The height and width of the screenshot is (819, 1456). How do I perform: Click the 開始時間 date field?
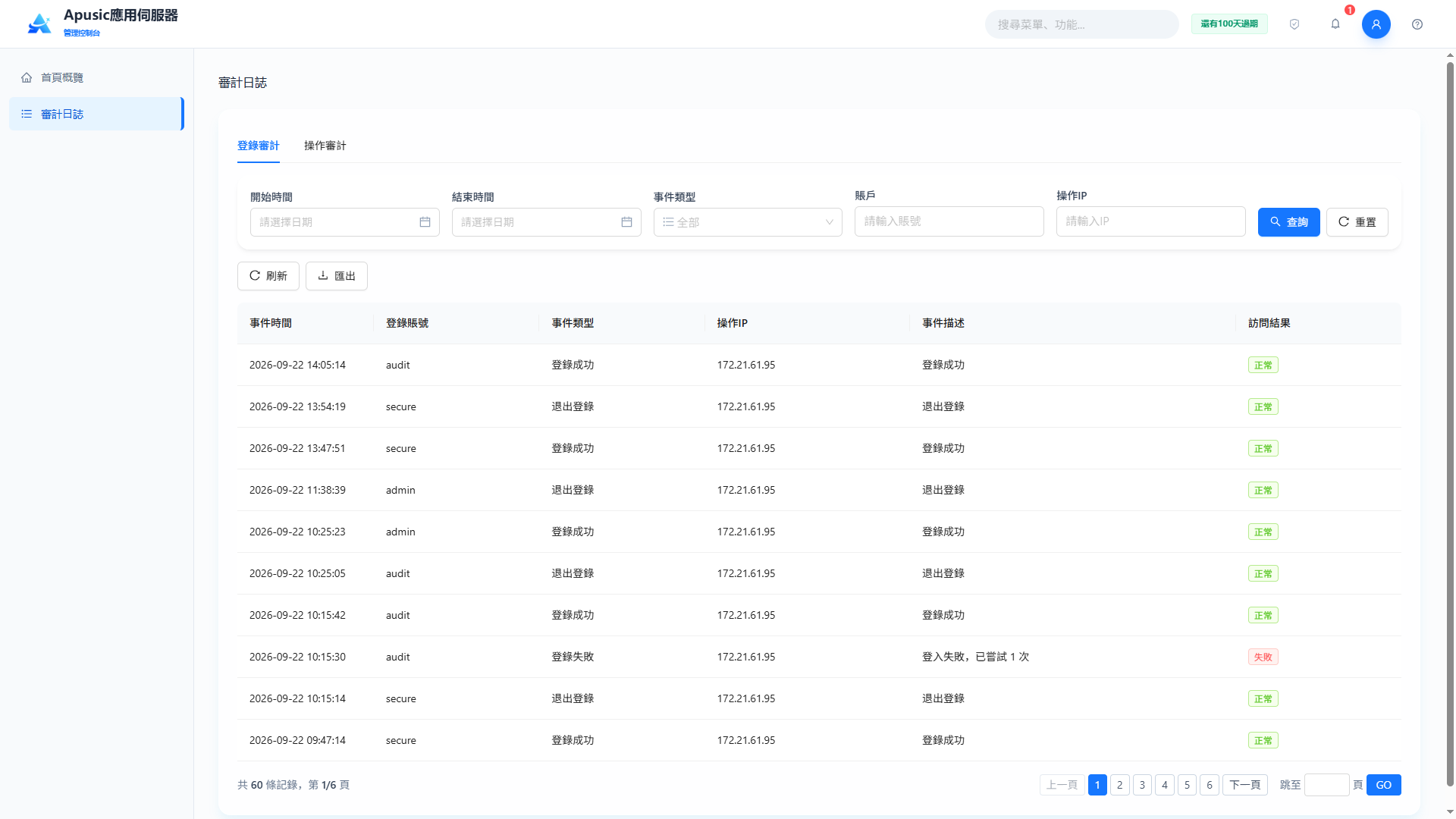pos(344,222)
